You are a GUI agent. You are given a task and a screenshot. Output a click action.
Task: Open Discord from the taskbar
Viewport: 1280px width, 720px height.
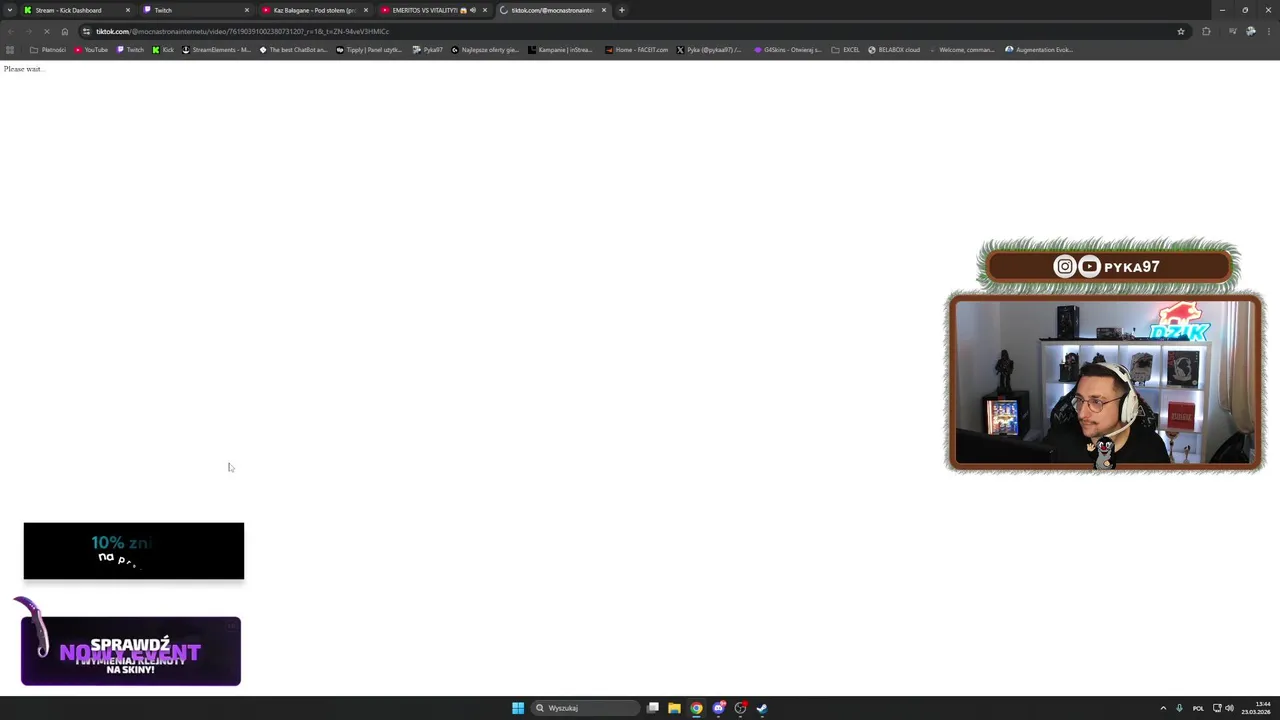(x=719, y=708)
